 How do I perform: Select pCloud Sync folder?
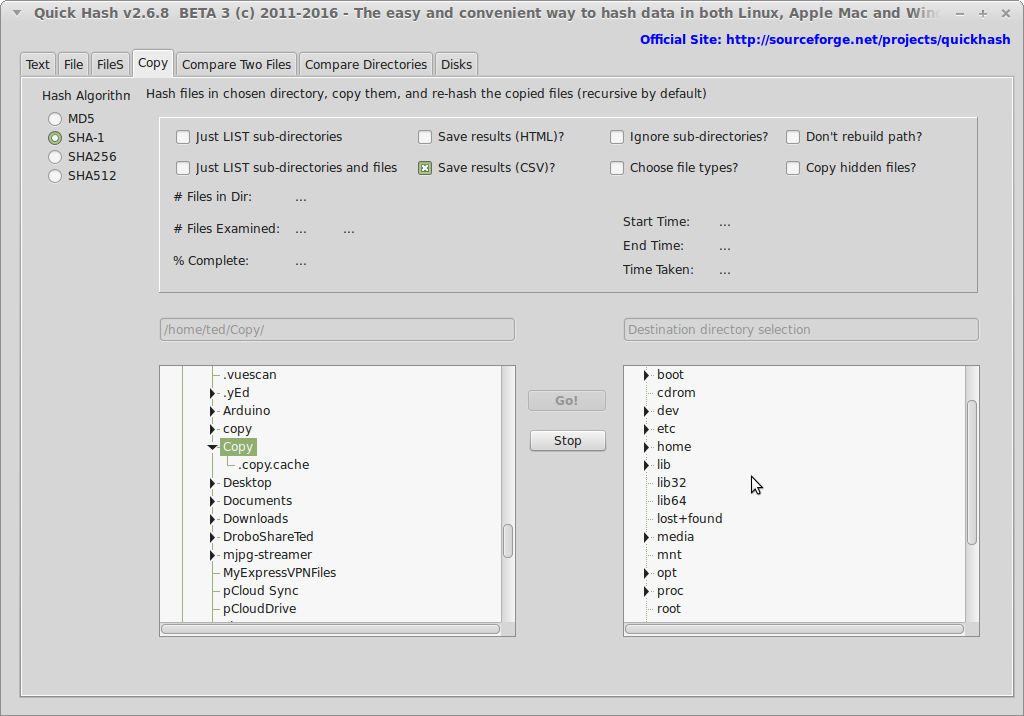click(261, 591)
